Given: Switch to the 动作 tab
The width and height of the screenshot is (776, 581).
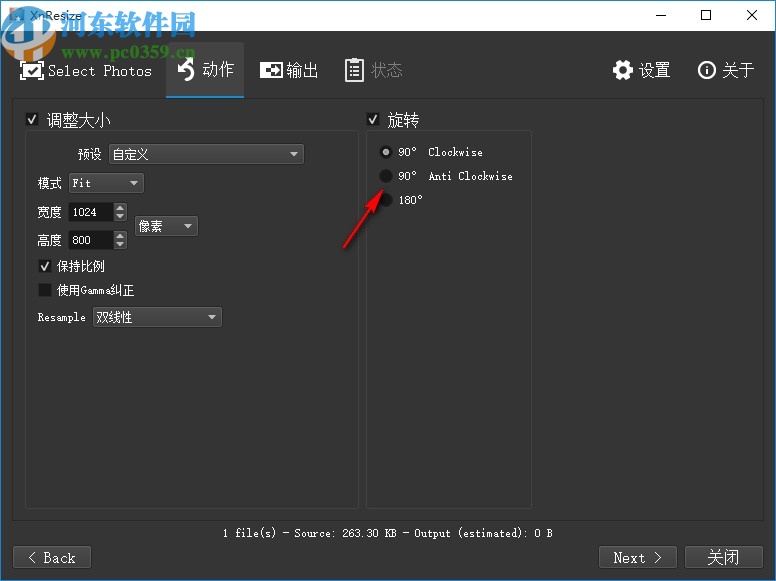Looking at the screenshot, I should (205, 70).
